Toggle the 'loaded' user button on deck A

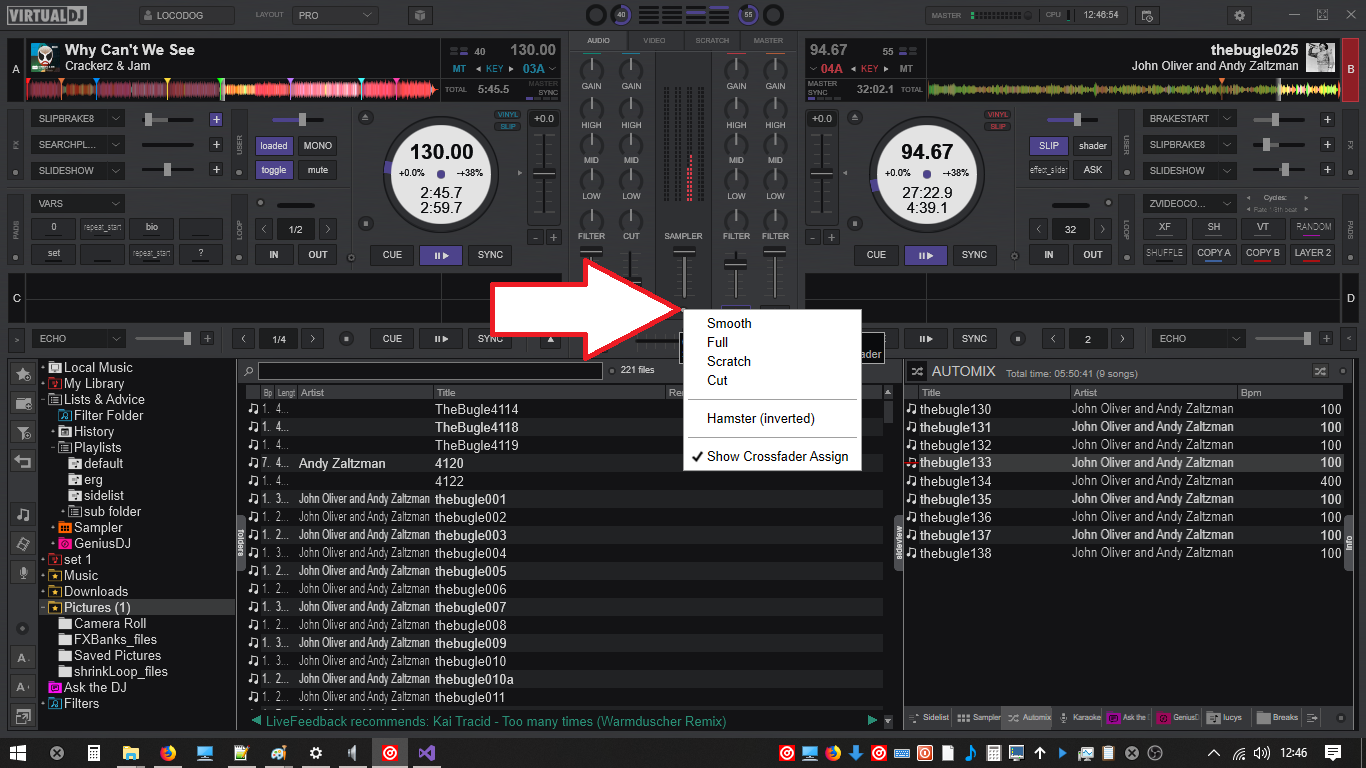(274, 146)
